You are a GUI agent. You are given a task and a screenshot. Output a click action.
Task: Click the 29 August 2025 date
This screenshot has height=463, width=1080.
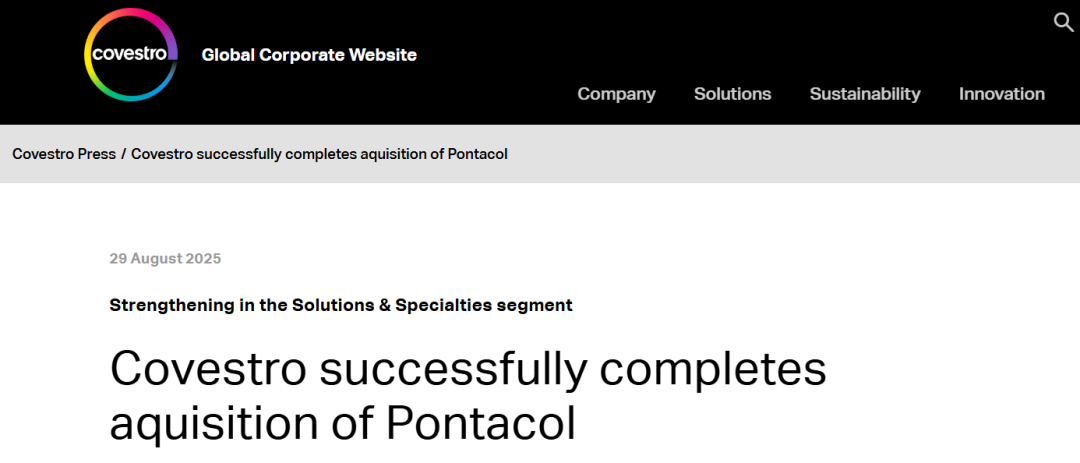coord(165,259)
